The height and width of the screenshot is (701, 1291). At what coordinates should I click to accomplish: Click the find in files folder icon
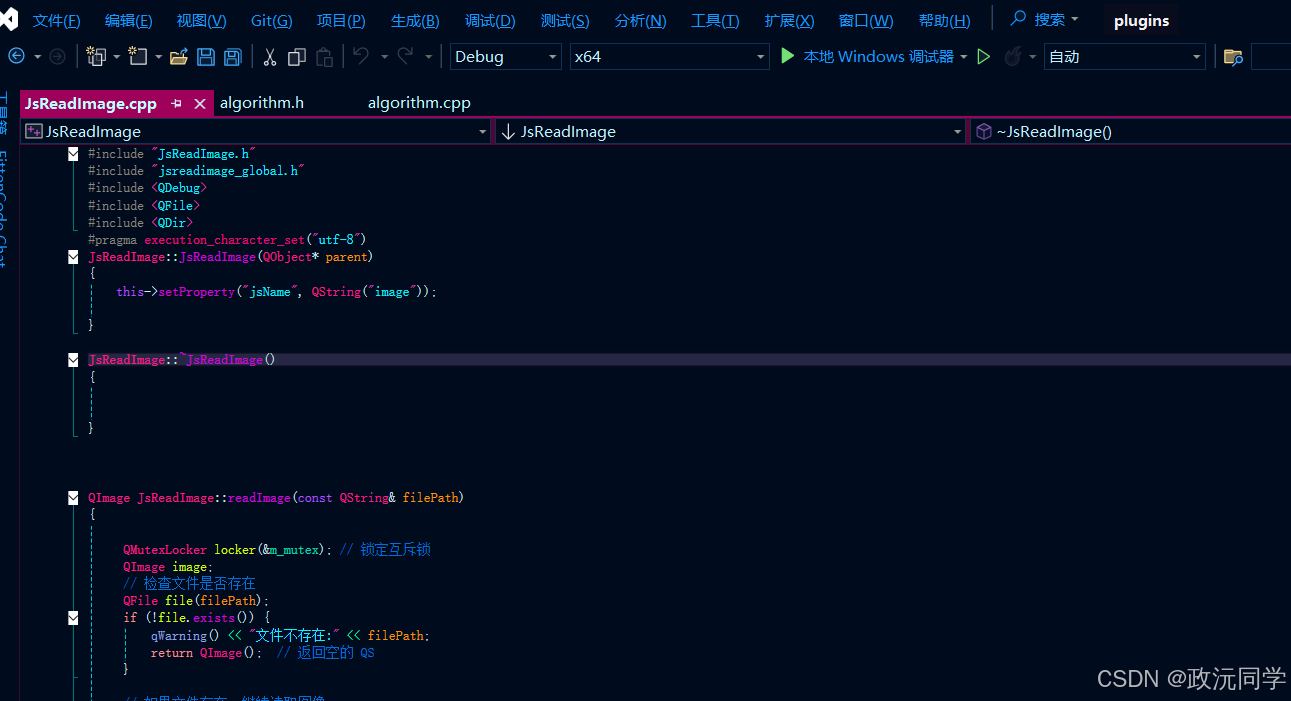(x=1233, y=57)
